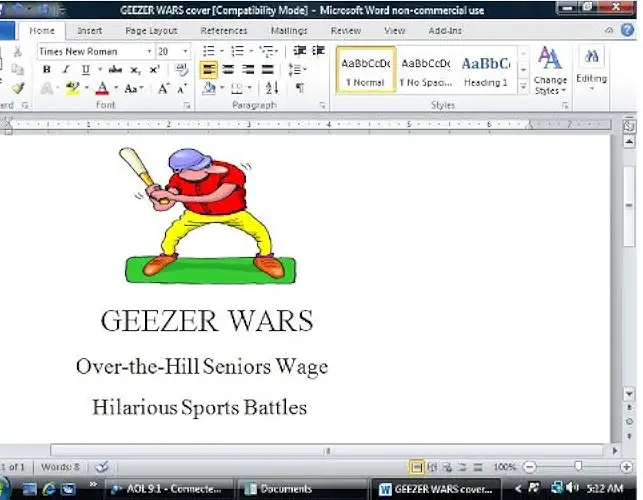
Task: Open the font name dropdown
Action: click(149, 51)
